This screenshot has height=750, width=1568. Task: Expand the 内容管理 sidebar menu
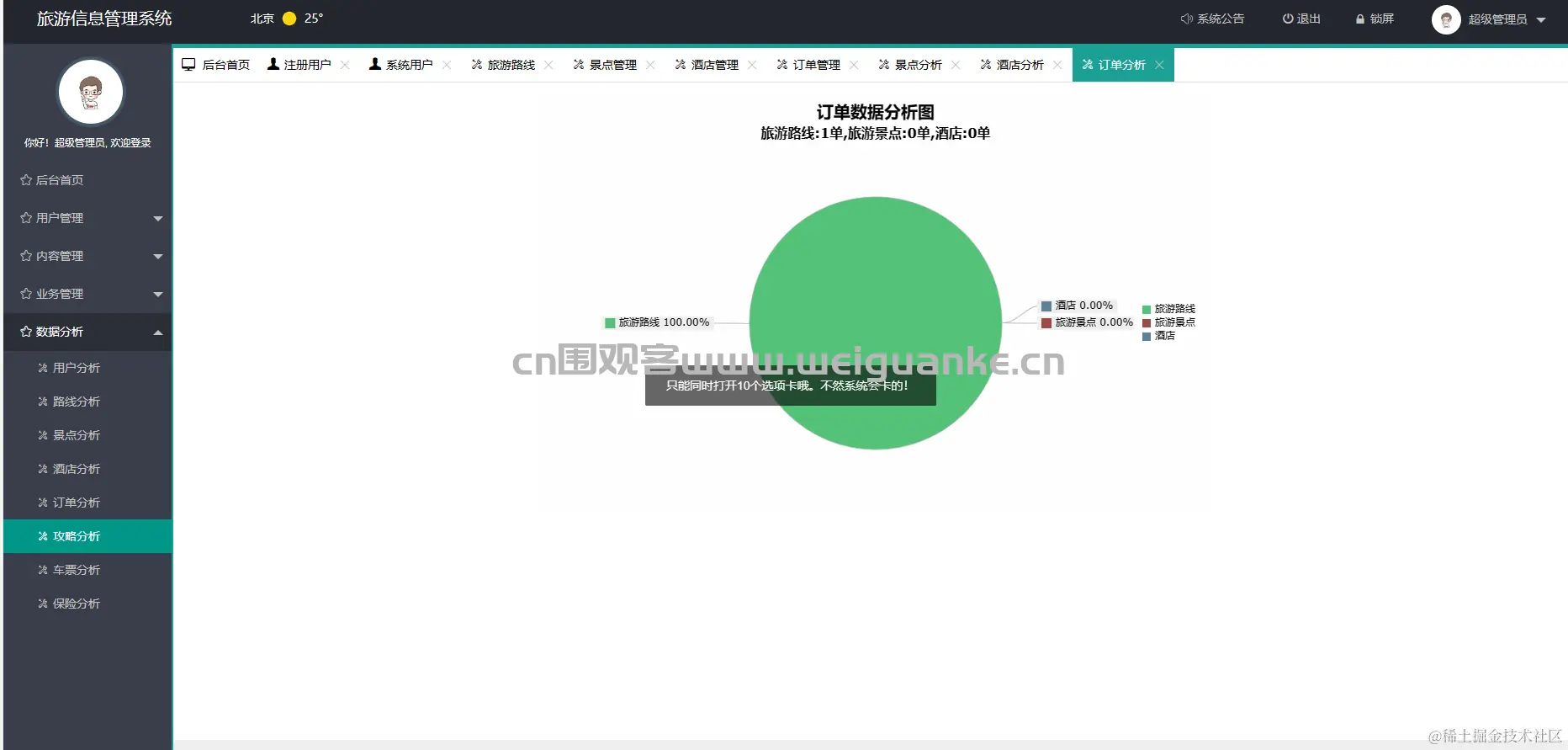coord(87,256)
